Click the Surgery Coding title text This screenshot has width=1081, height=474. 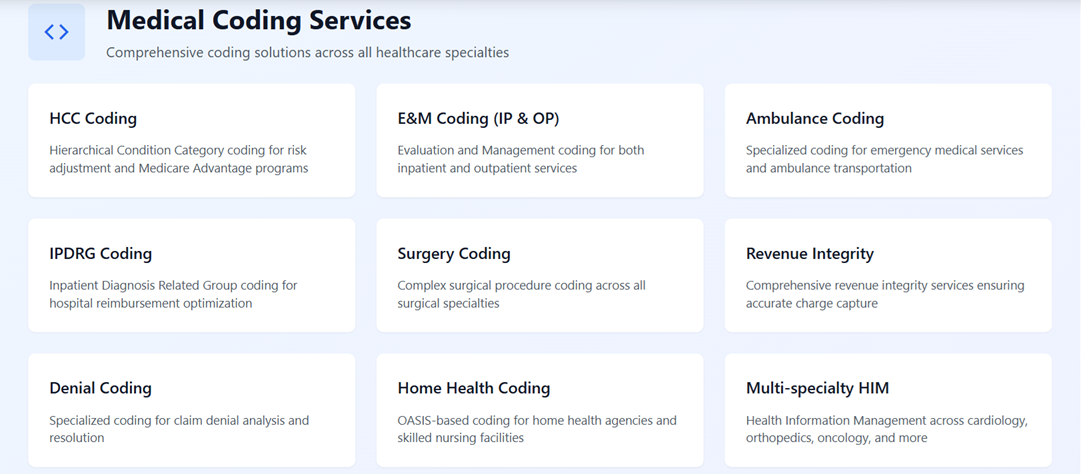[454, 254]
